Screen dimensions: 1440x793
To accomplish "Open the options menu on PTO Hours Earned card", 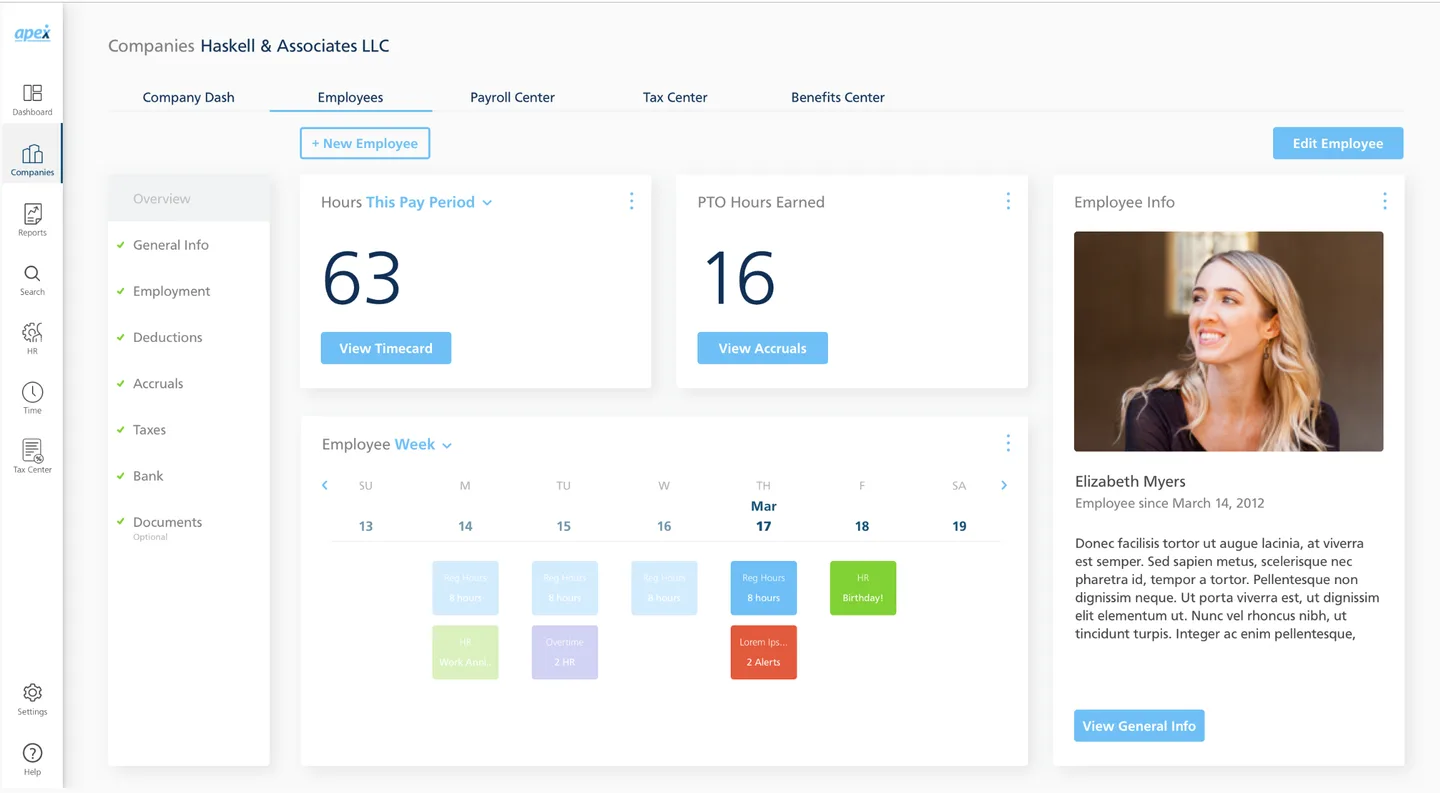I will [x=1008, y=200].
